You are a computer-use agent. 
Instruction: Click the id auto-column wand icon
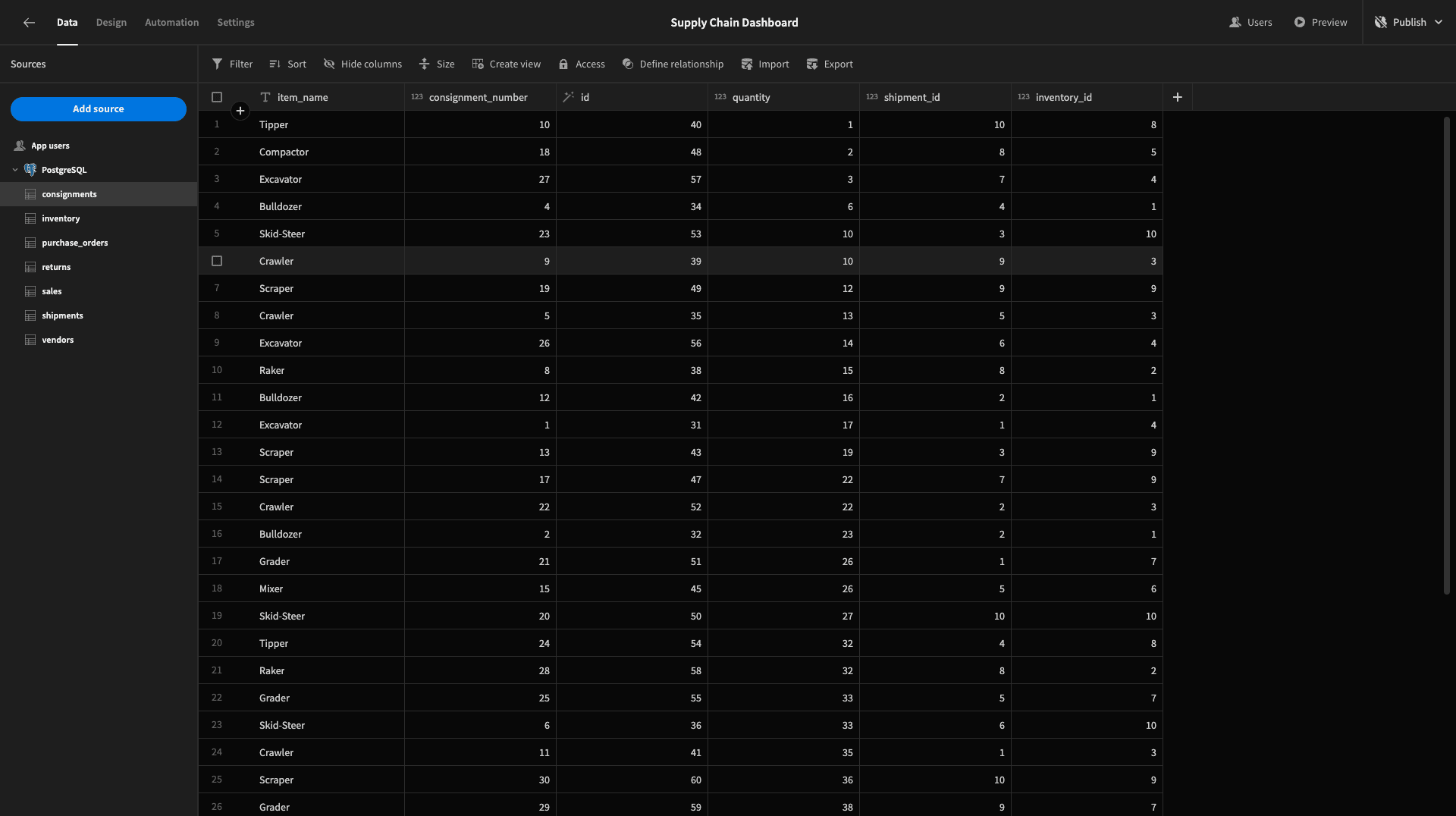(x=569, y=97)
